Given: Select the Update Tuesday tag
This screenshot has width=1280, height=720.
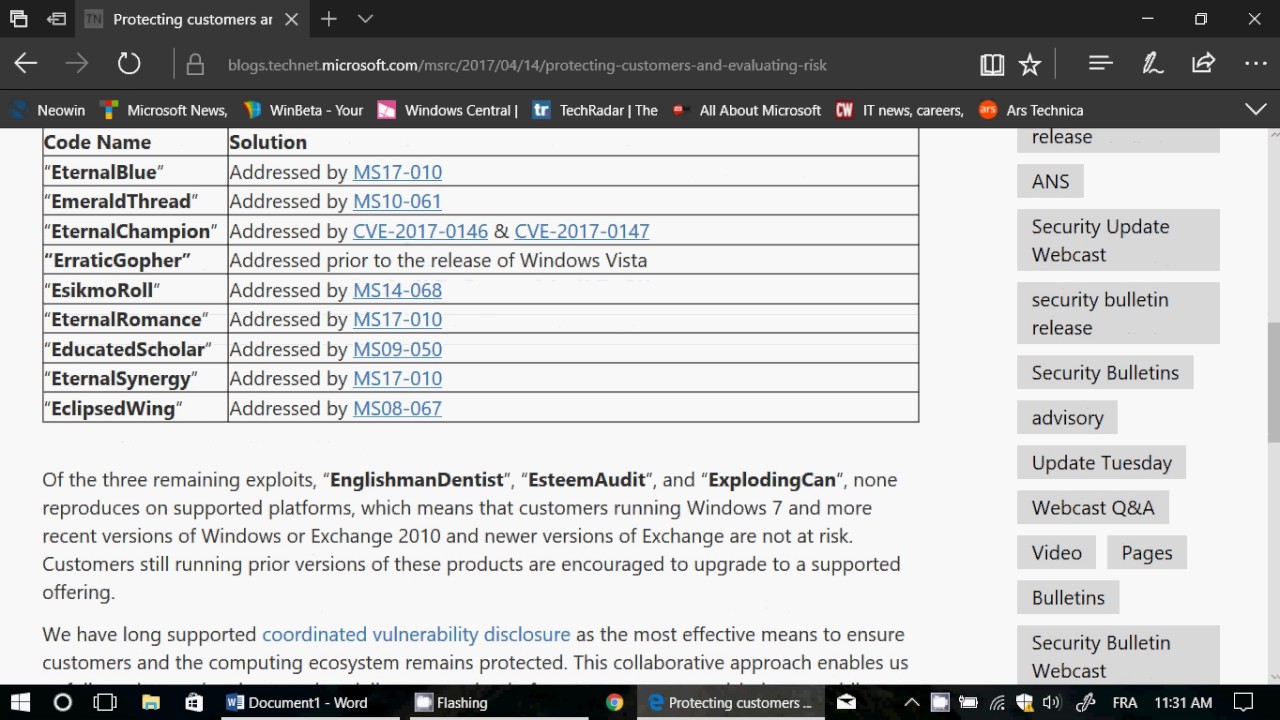Looking at the screenshot, I should (1101, 462).
